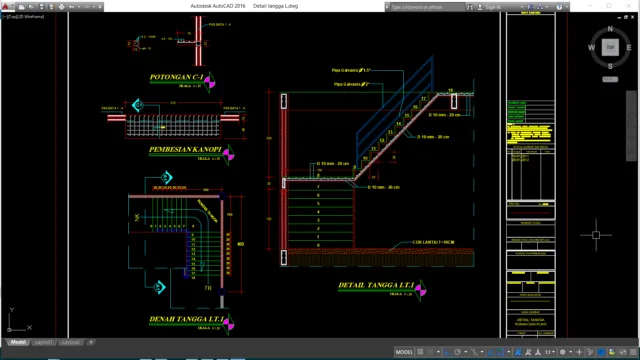Viewport: 640px width, 360px height.
Task: Open the [Top] view controls menu
Action: coord(11,17)
